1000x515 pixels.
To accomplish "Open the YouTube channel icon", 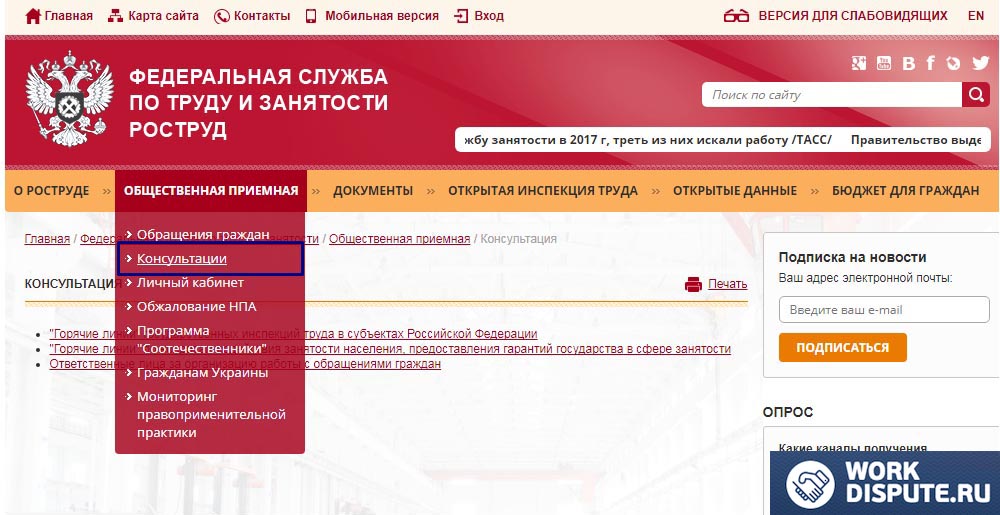I will coord(884,63).
